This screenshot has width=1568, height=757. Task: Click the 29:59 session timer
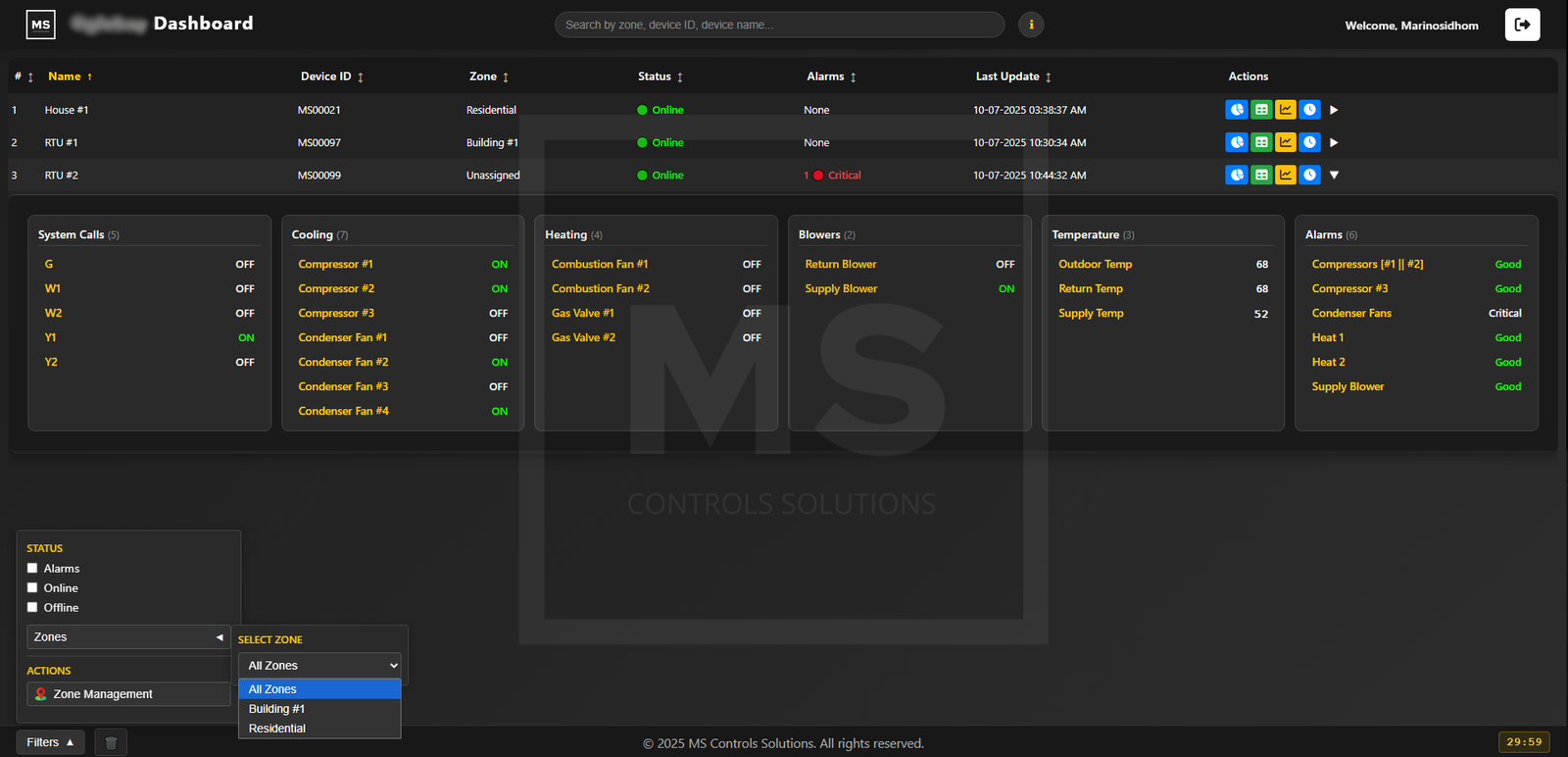click(1524, 742)
